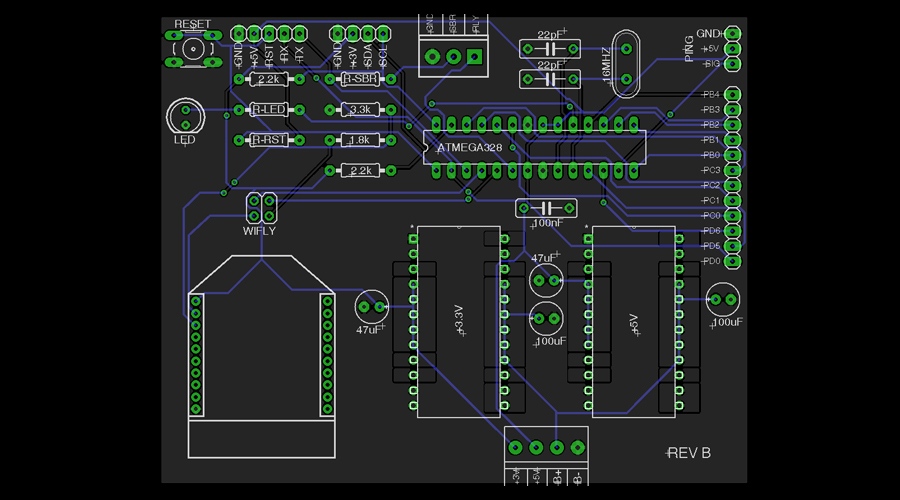Click the GND pad on PING header
Screen dimensions: 900x500
click(x=733, y=33)
